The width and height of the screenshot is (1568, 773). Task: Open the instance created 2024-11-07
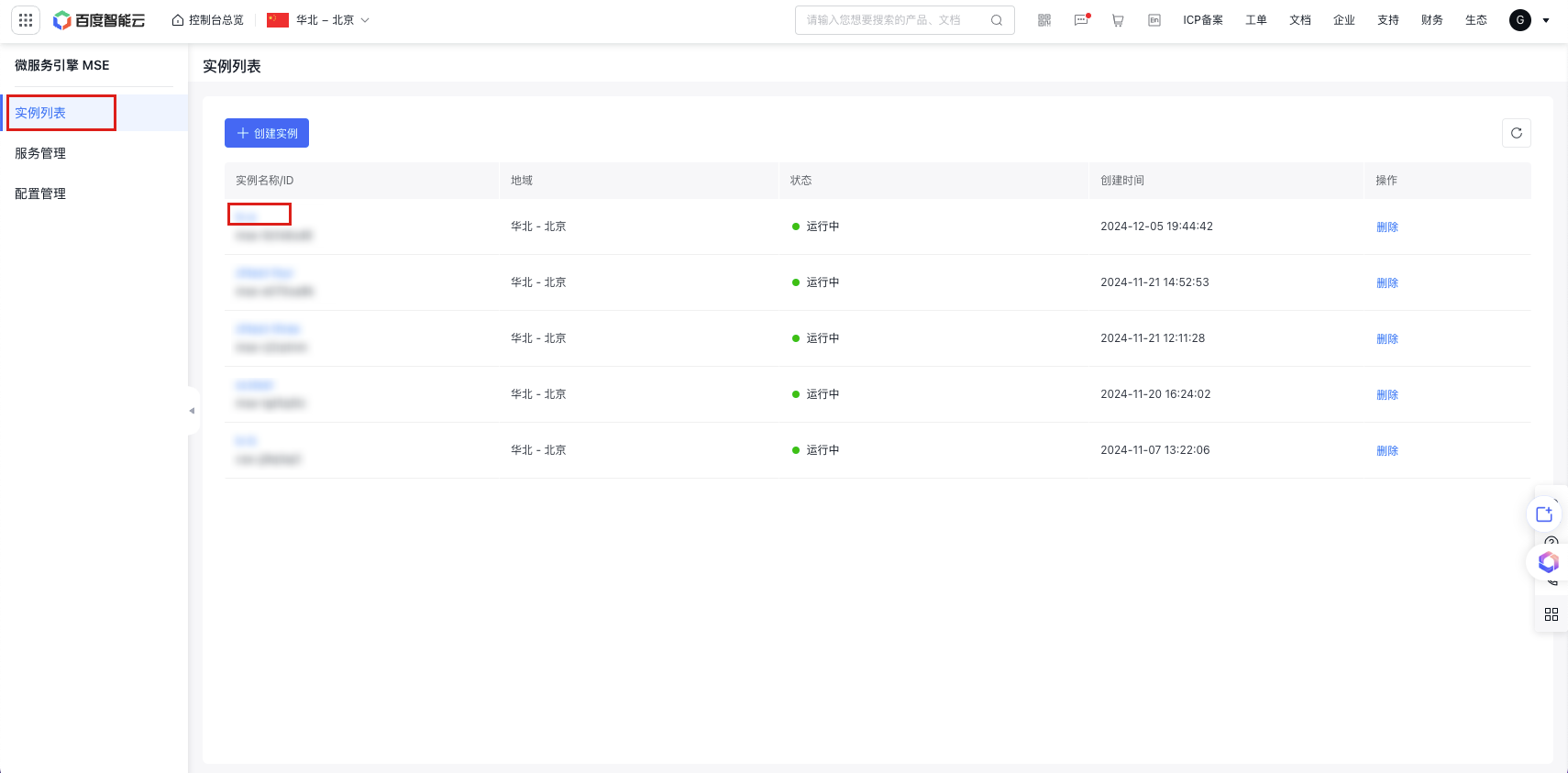coord(246,440)
